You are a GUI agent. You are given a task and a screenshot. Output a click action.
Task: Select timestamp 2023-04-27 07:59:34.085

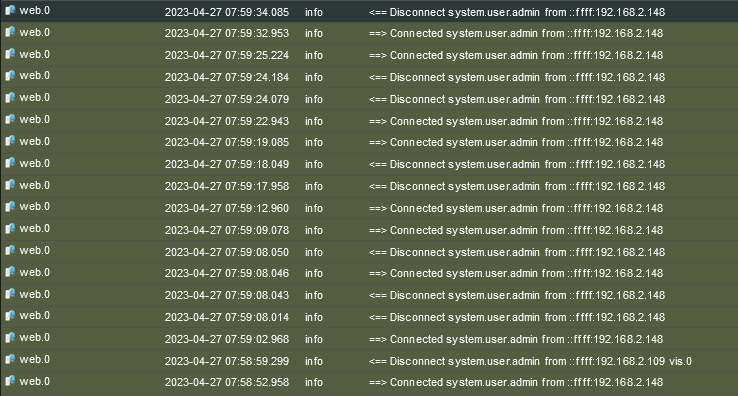pos(227,12)
